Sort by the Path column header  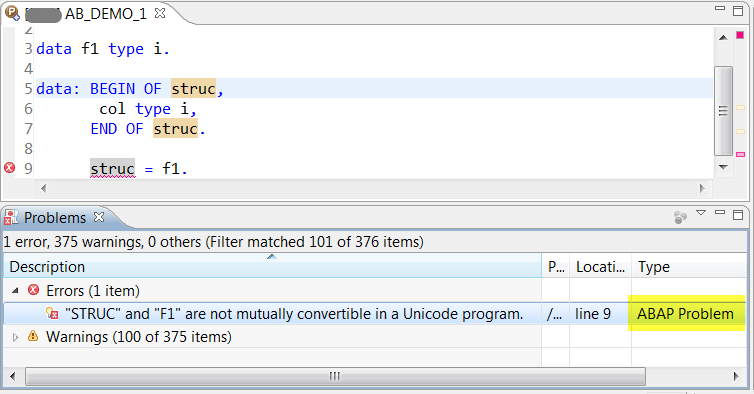tap(556, 267)
